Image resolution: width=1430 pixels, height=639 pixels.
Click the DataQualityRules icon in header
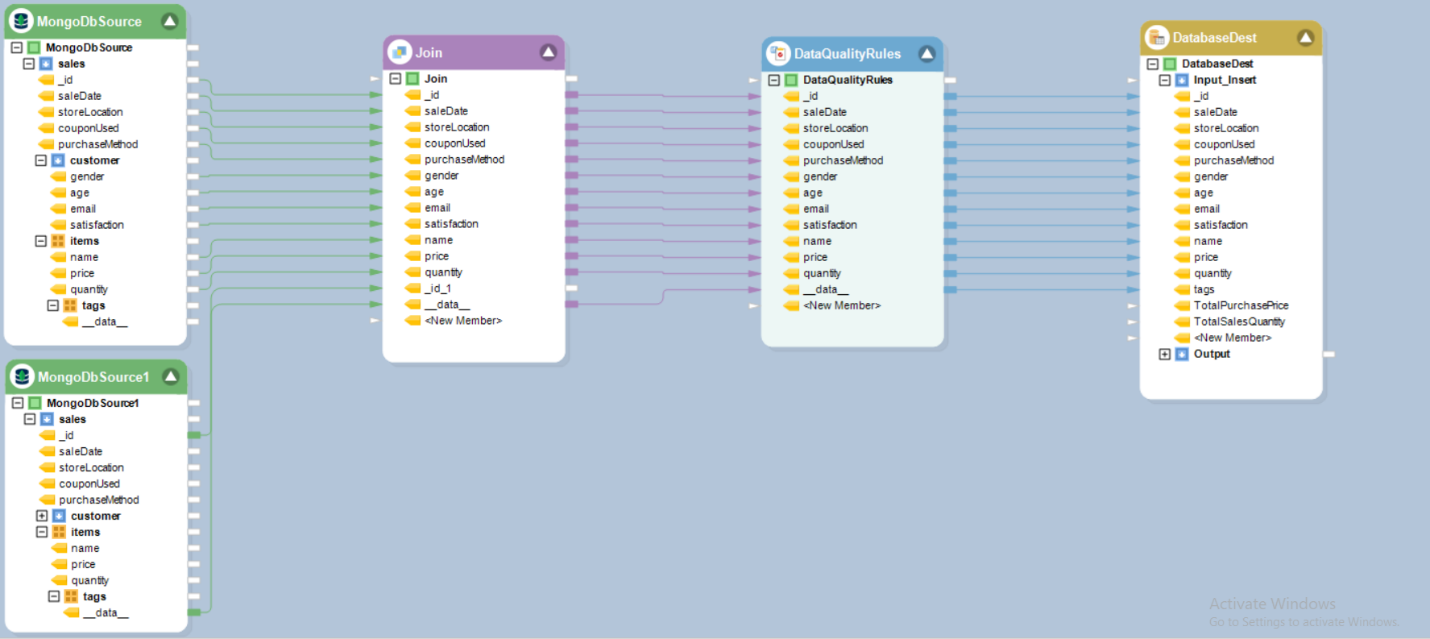click(x=778, y=54)
